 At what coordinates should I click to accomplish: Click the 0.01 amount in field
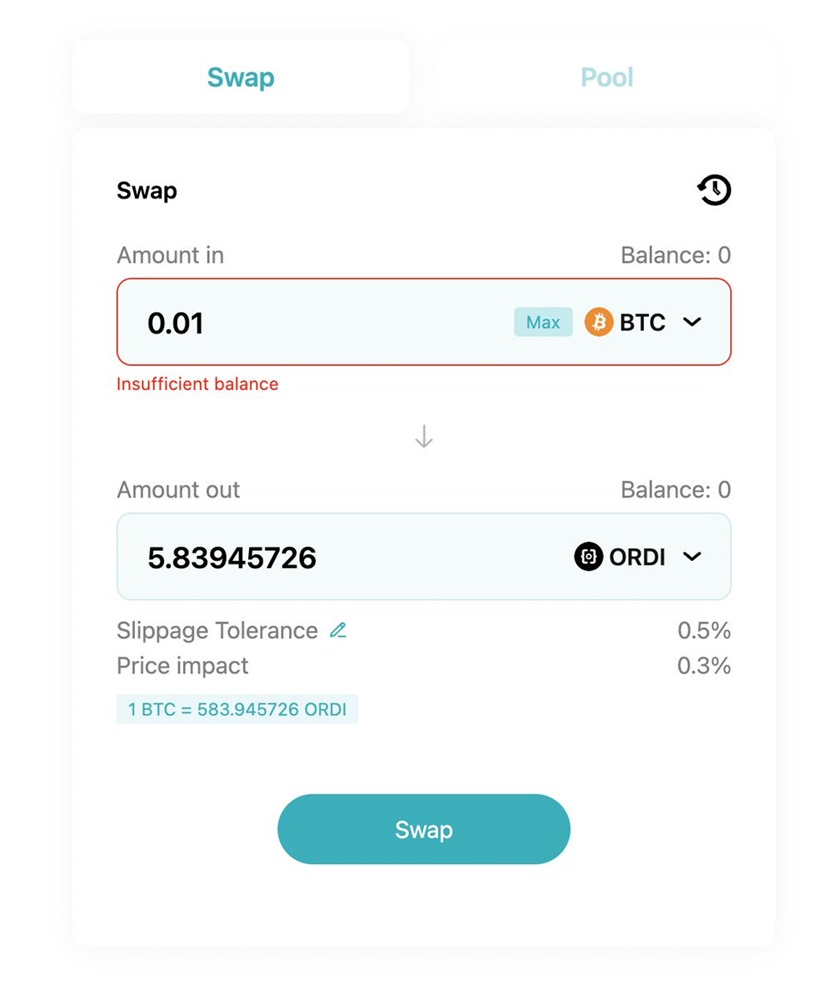coord(300,323)
